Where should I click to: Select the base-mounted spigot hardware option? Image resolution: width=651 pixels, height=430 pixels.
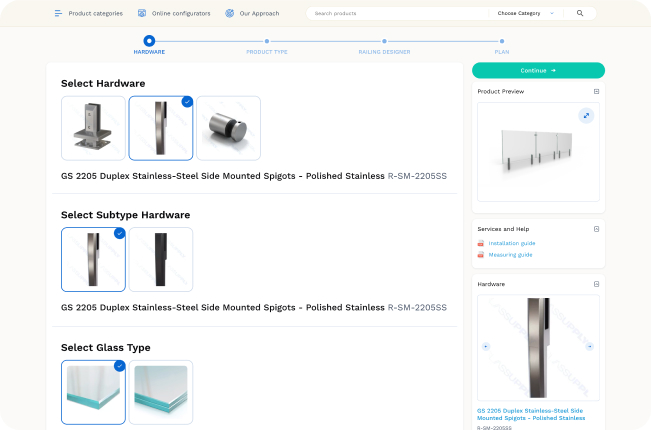(x=93, y=128)
